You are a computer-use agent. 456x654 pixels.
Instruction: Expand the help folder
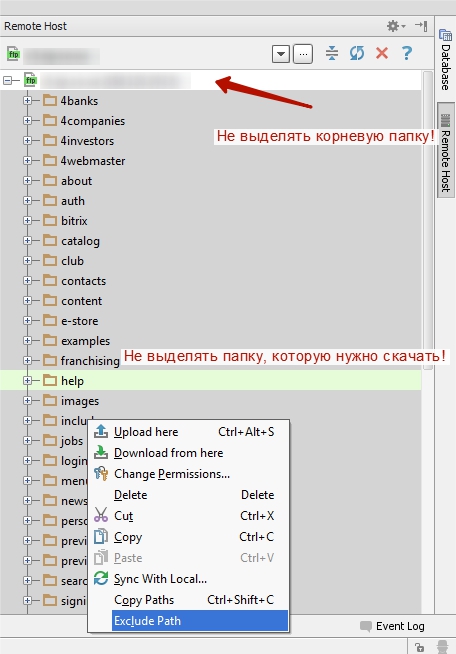[27, 380]
